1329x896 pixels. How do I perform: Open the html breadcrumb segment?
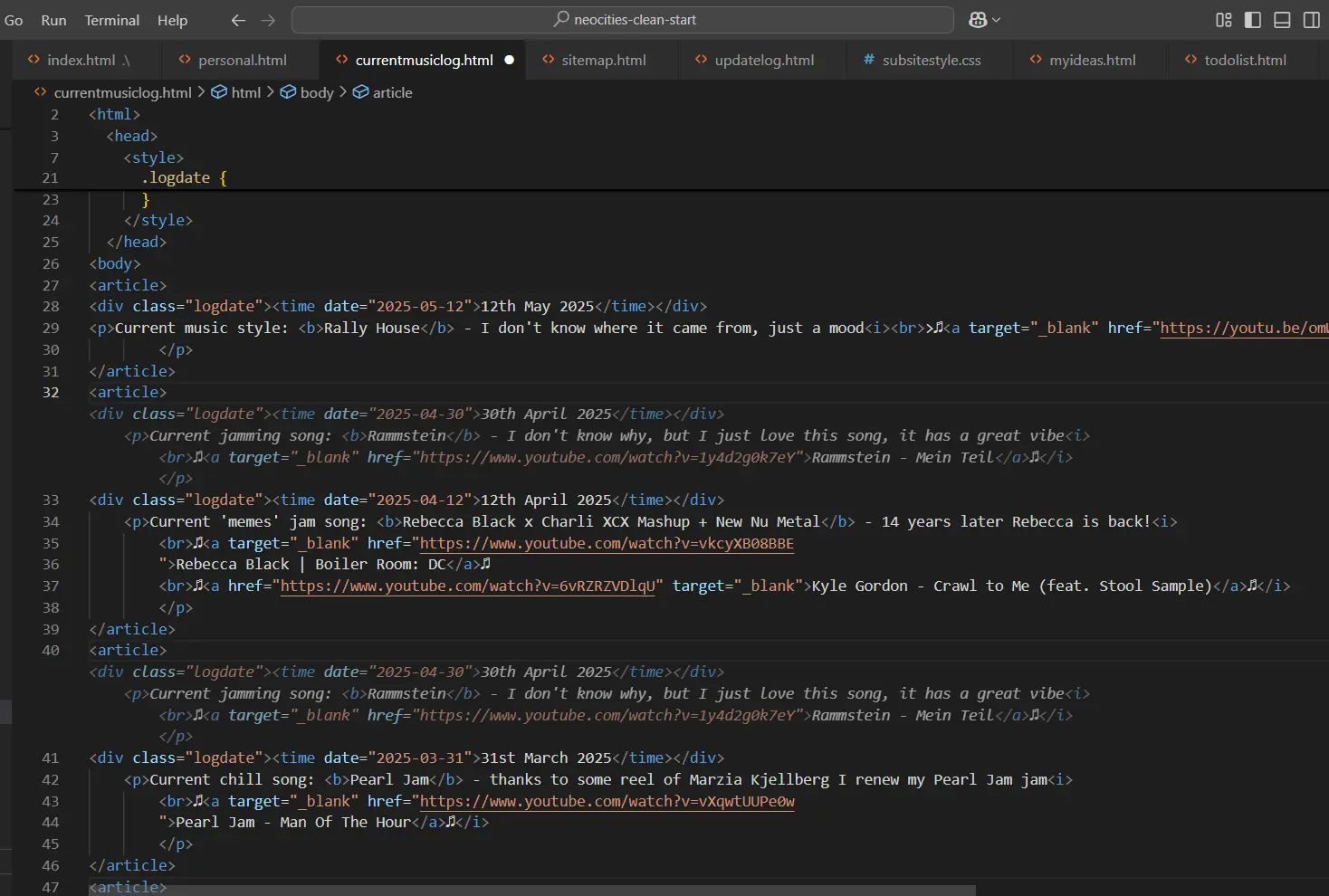pos(245,92)
